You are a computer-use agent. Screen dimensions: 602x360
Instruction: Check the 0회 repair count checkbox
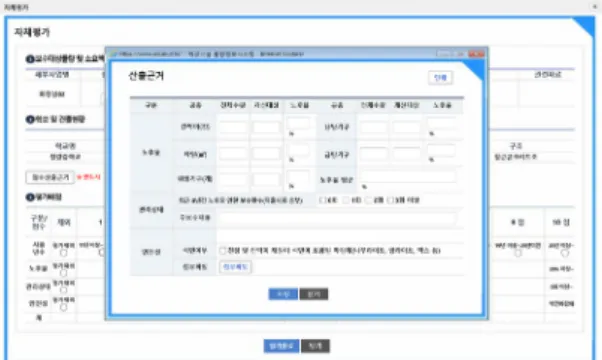(322, 200)
